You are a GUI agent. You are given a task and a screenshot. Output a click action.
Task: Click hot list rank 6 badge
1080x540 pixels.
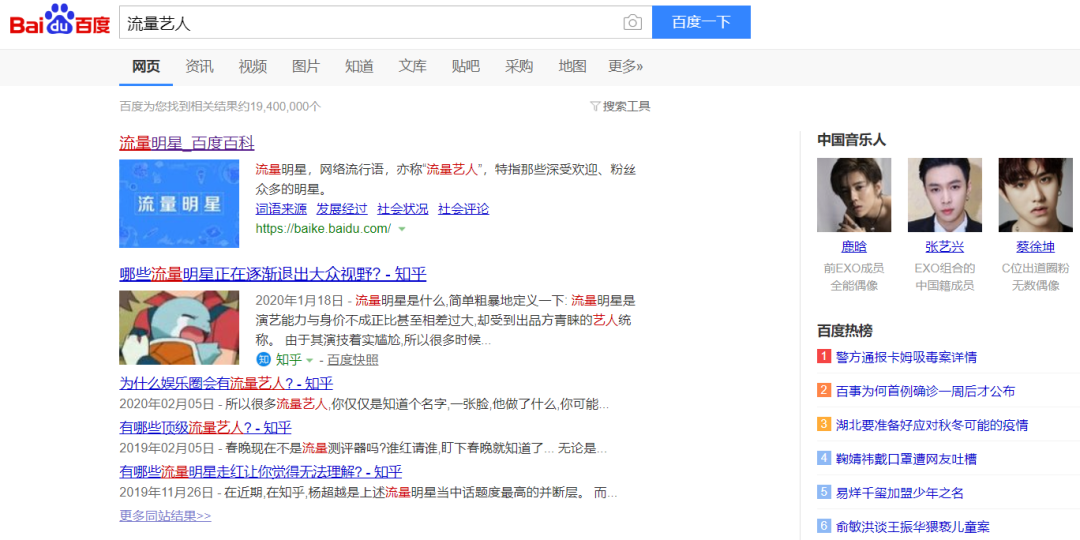click(824, 526)
